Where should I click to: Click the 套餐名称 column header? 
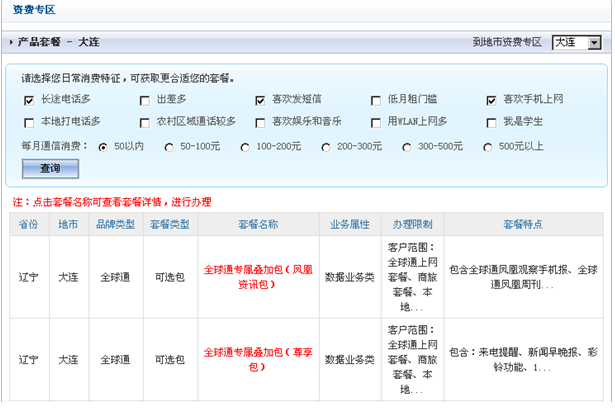(x=258, y=224)
